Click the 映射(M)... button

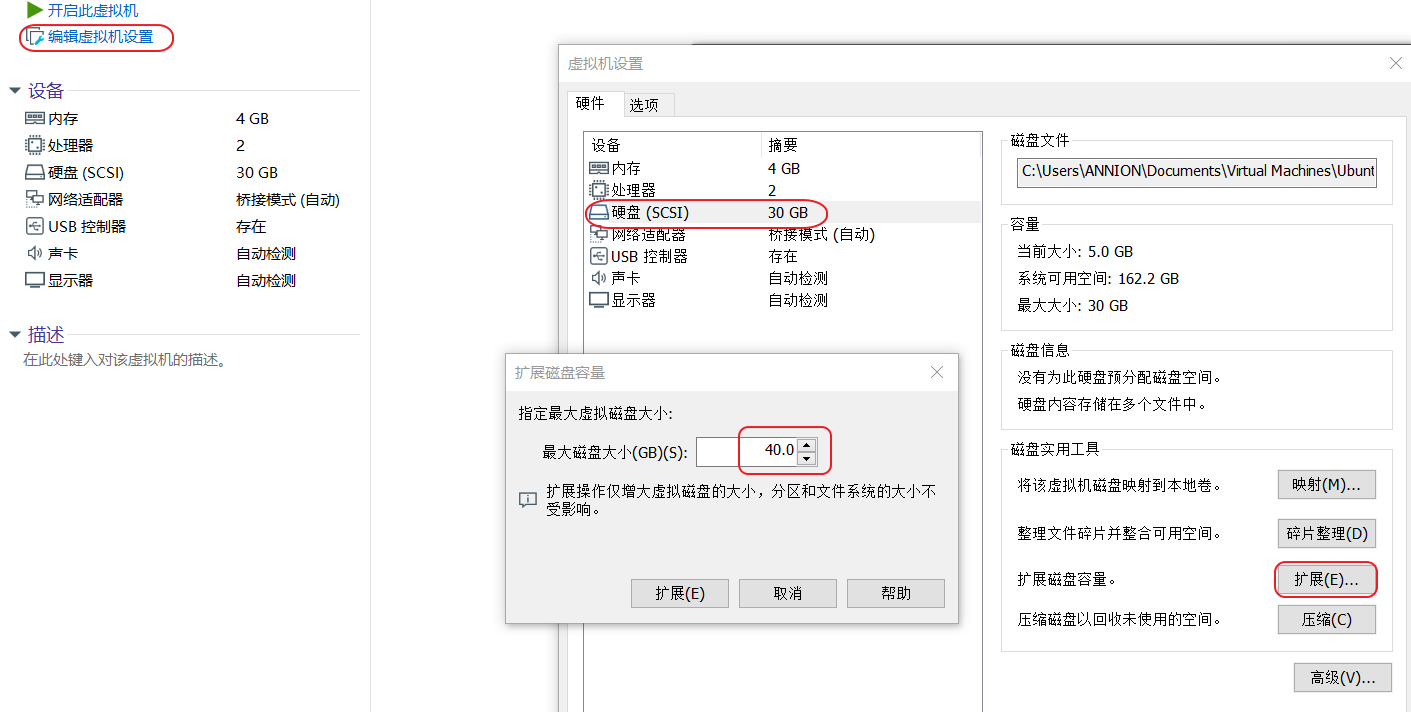point(1326,485)
